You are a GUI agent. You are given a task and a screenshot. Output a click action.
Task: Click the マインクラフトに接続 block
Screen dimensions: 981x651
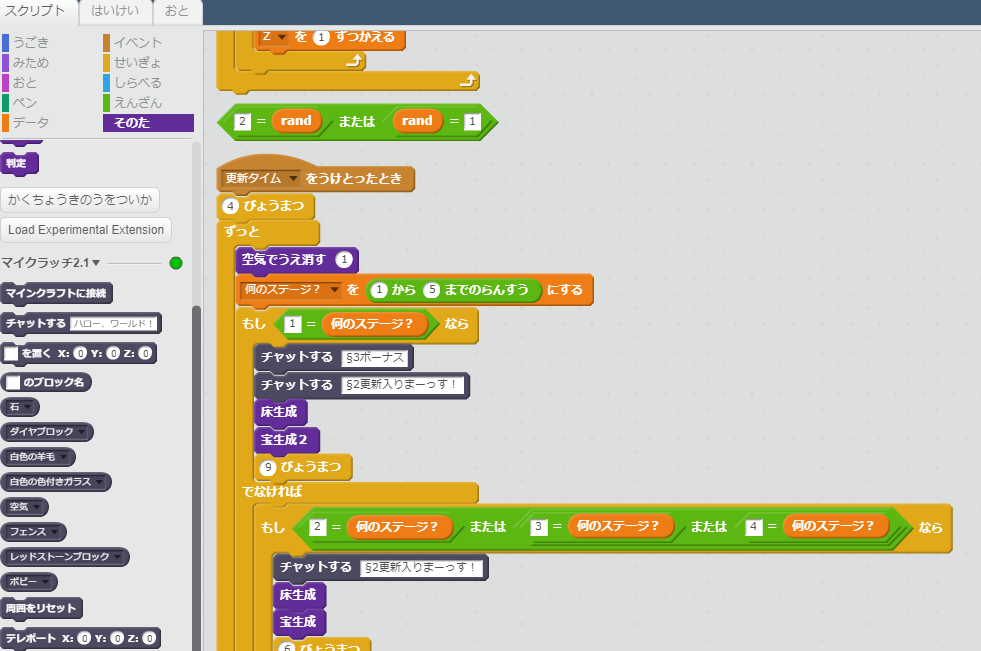[56, 293]
